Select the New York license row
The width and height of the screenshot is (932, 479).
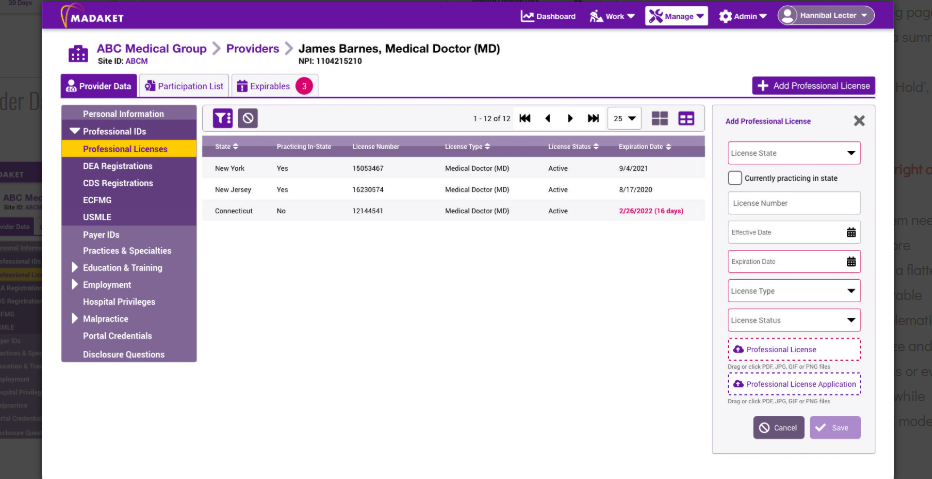453,168
